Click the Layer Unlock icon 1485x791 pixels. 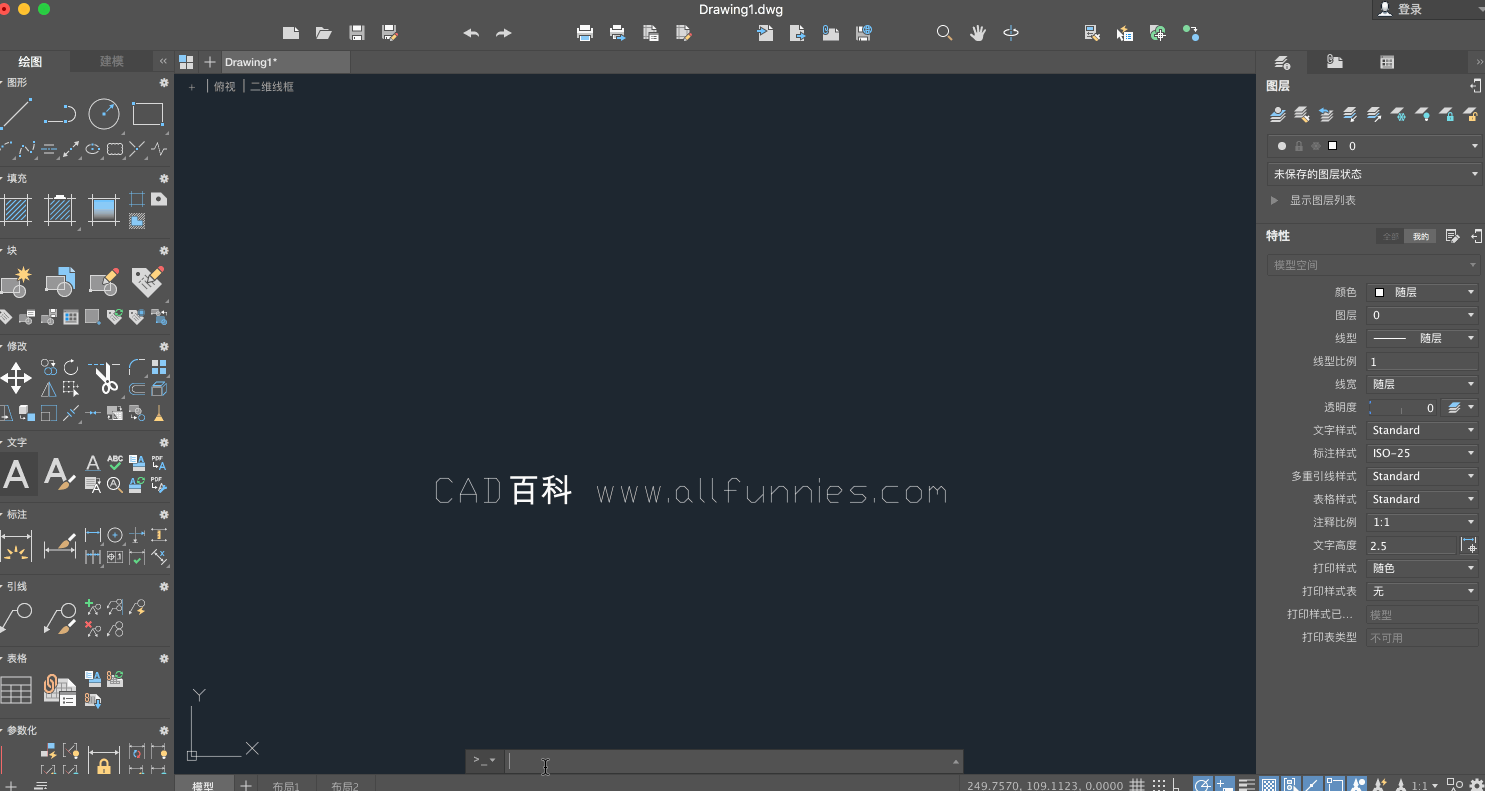pyautogui.click(x=1470, y=115)
